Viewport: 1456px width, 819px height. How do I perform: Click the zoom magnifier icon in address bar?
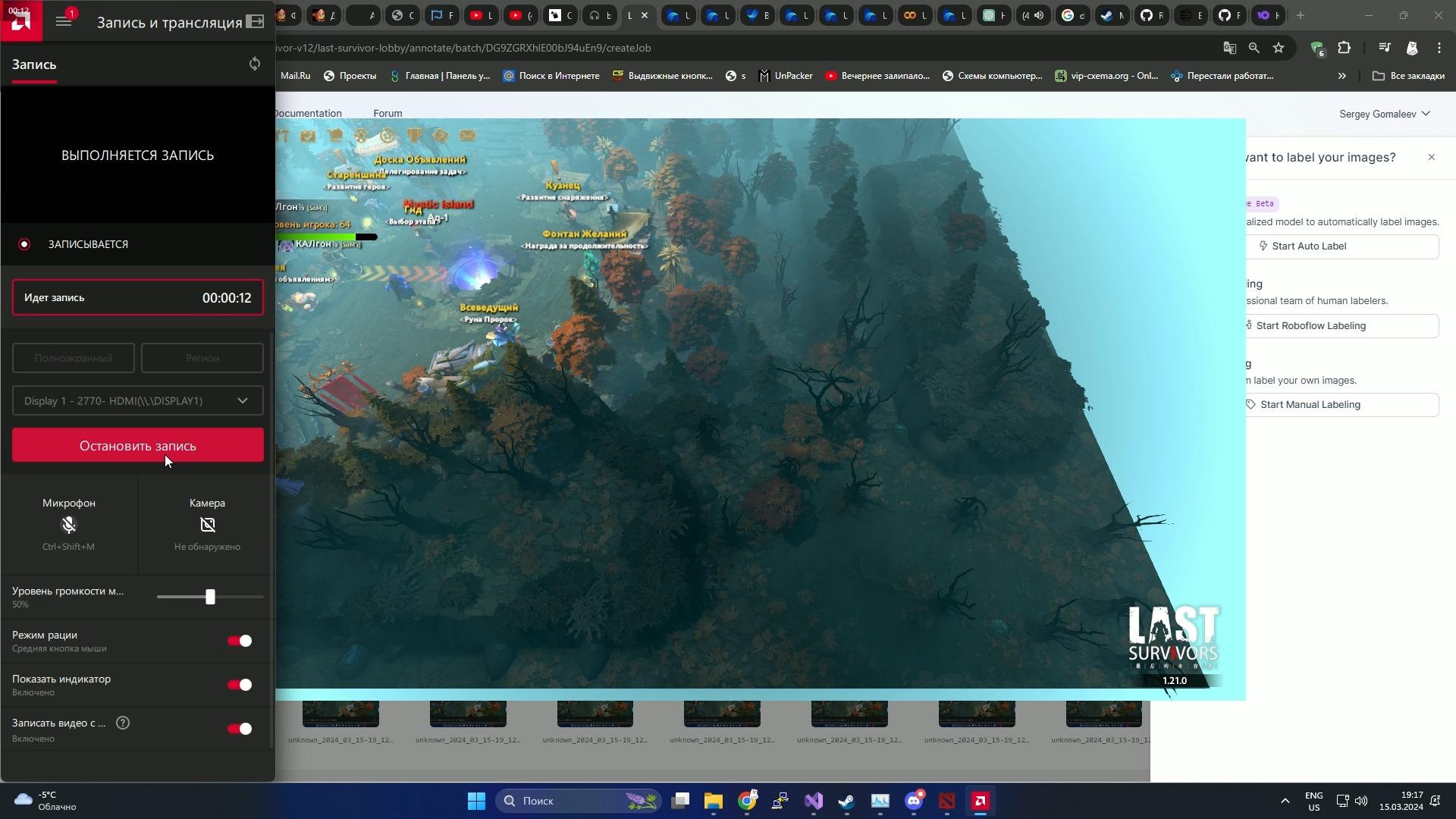1254,48
